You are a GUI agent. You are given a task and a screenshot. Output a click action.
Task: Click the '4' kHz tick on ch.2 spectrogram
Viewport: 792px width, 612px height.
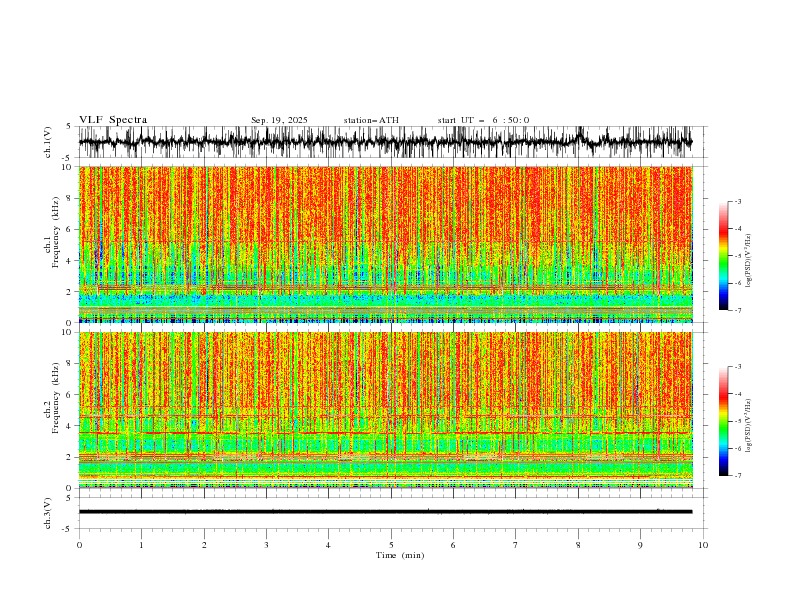pyautogui.click(x=71, y=426)
